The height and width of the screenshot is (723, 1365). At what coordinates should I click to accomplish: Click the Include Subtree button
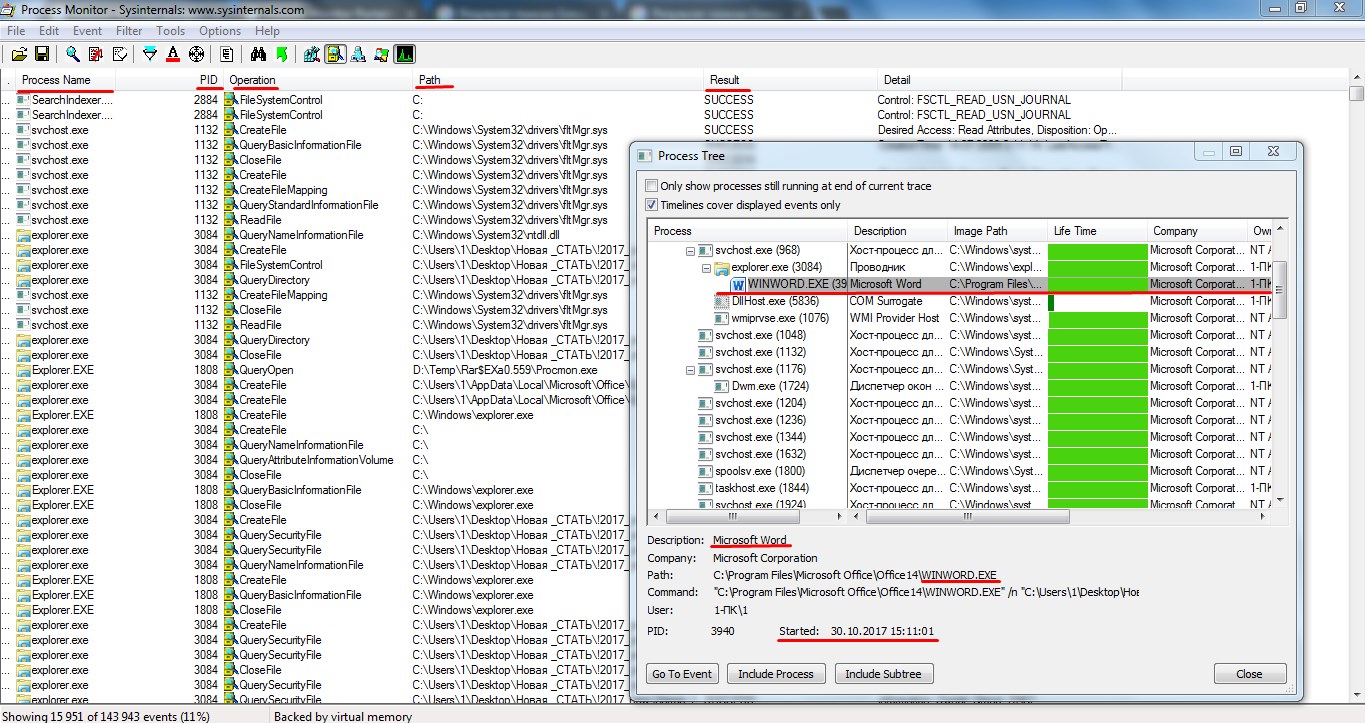click(883, 674)
